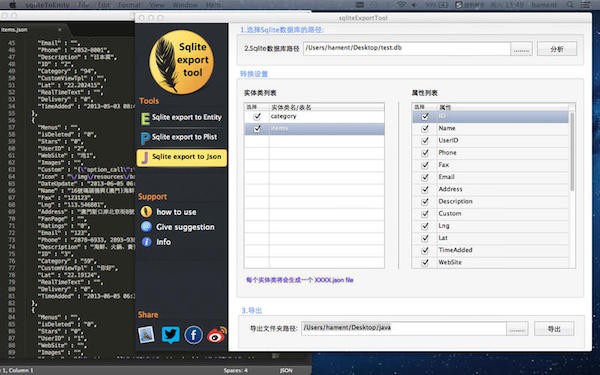Open the Format menu
The height and width of the screenshot is (375, 600).
point(129,5)
